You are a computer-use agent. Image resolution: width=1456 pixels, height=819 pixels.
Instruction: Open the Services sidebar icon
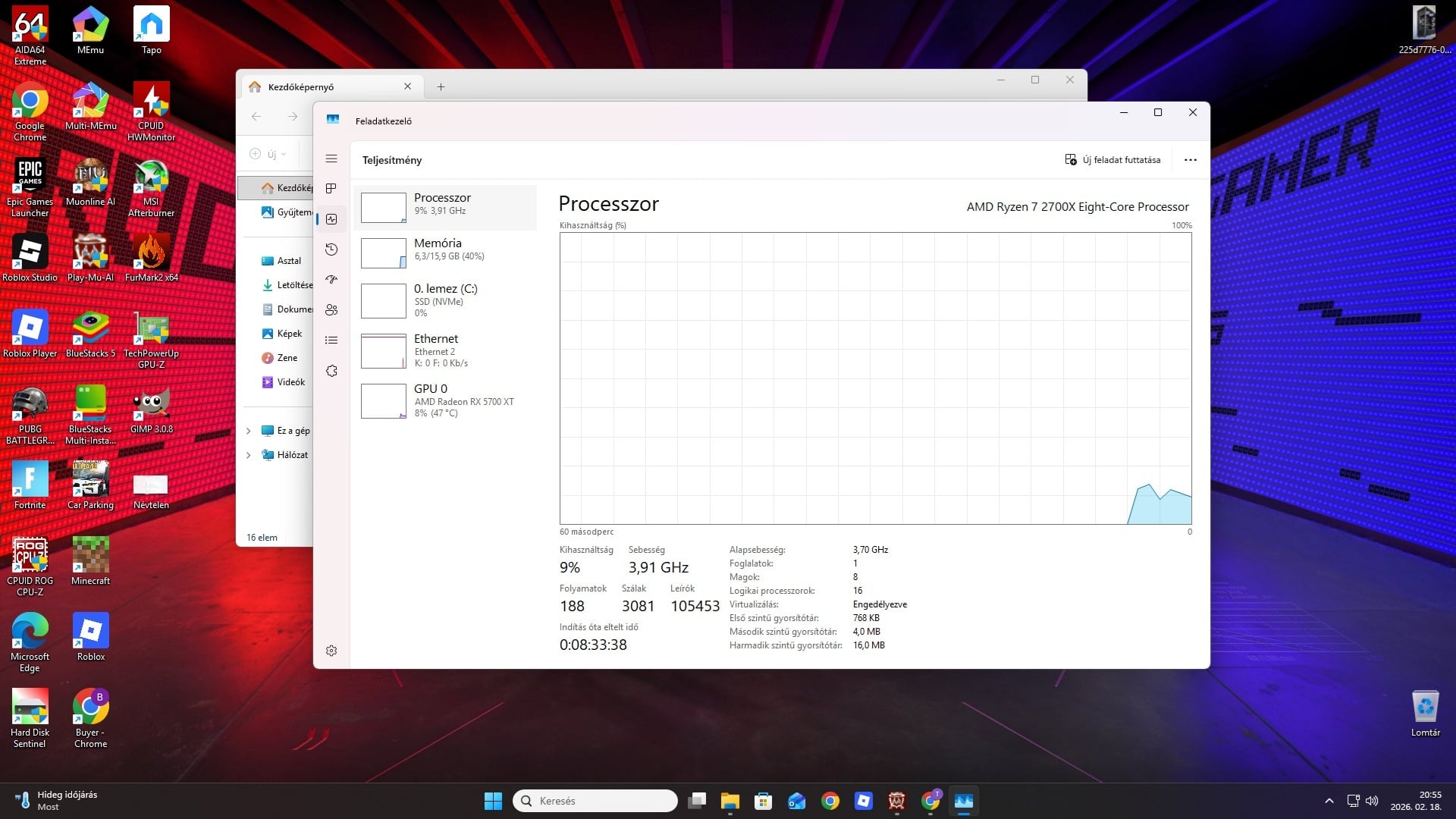pos(331,371)
